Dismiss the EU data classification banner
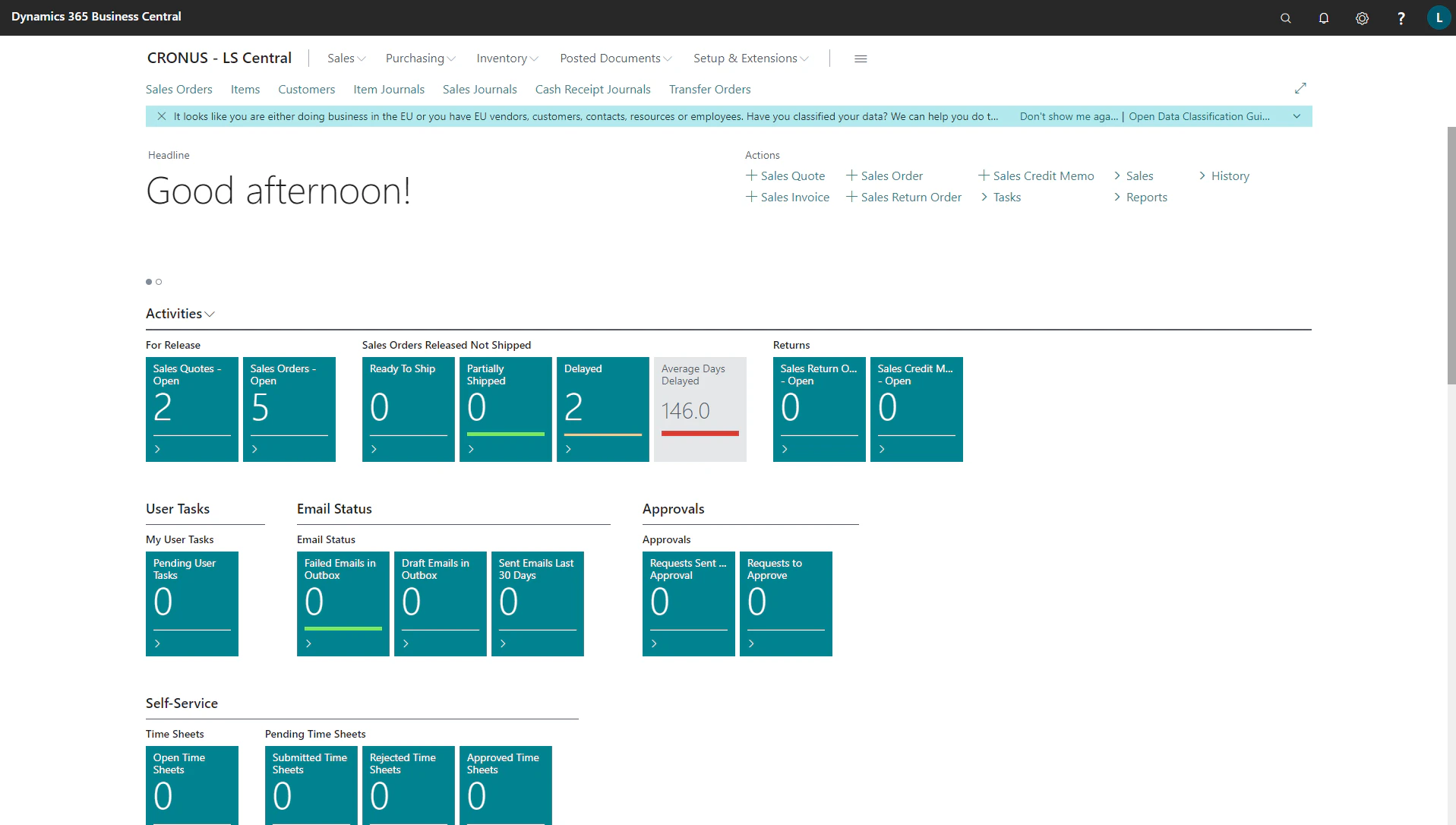This screenshot has width=1456, height=825. [x=161, y=116]
